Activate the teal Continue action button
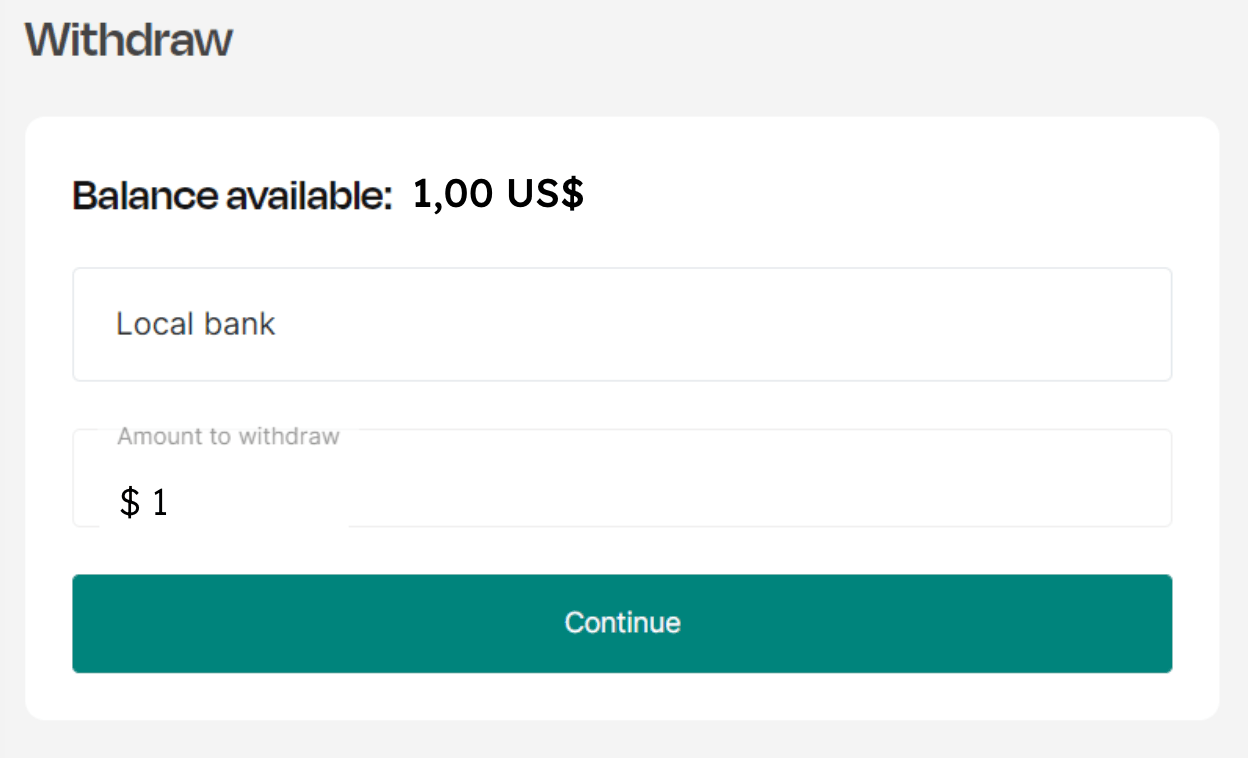 tap(622, 623)
